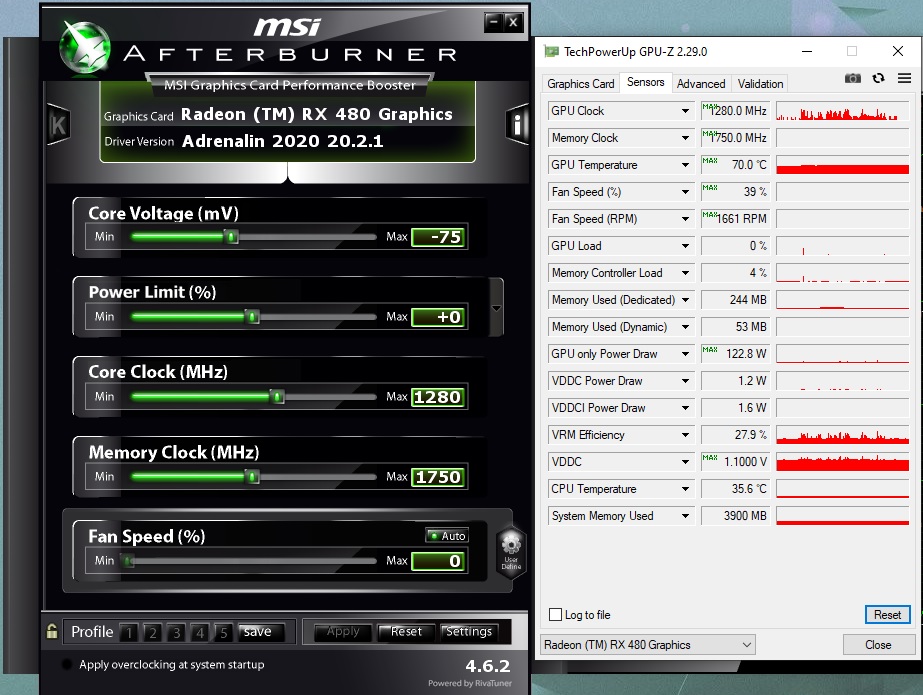Toggle the fan speed Auto button
Viewport: 923px width, 695px height.
[447, 536]
